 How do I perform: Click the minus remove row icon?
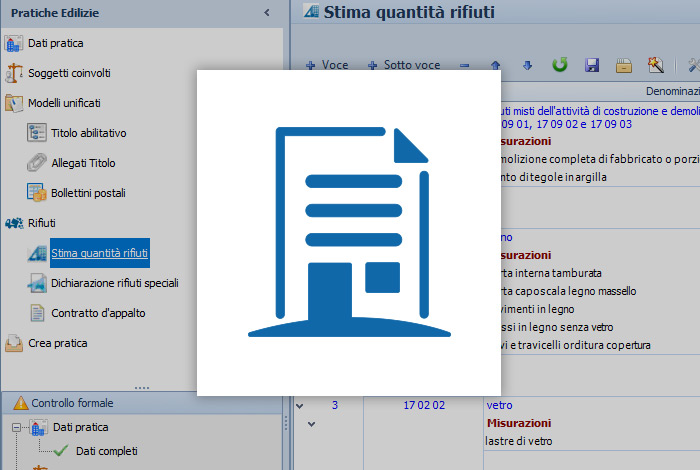click(x=464, y=65)
